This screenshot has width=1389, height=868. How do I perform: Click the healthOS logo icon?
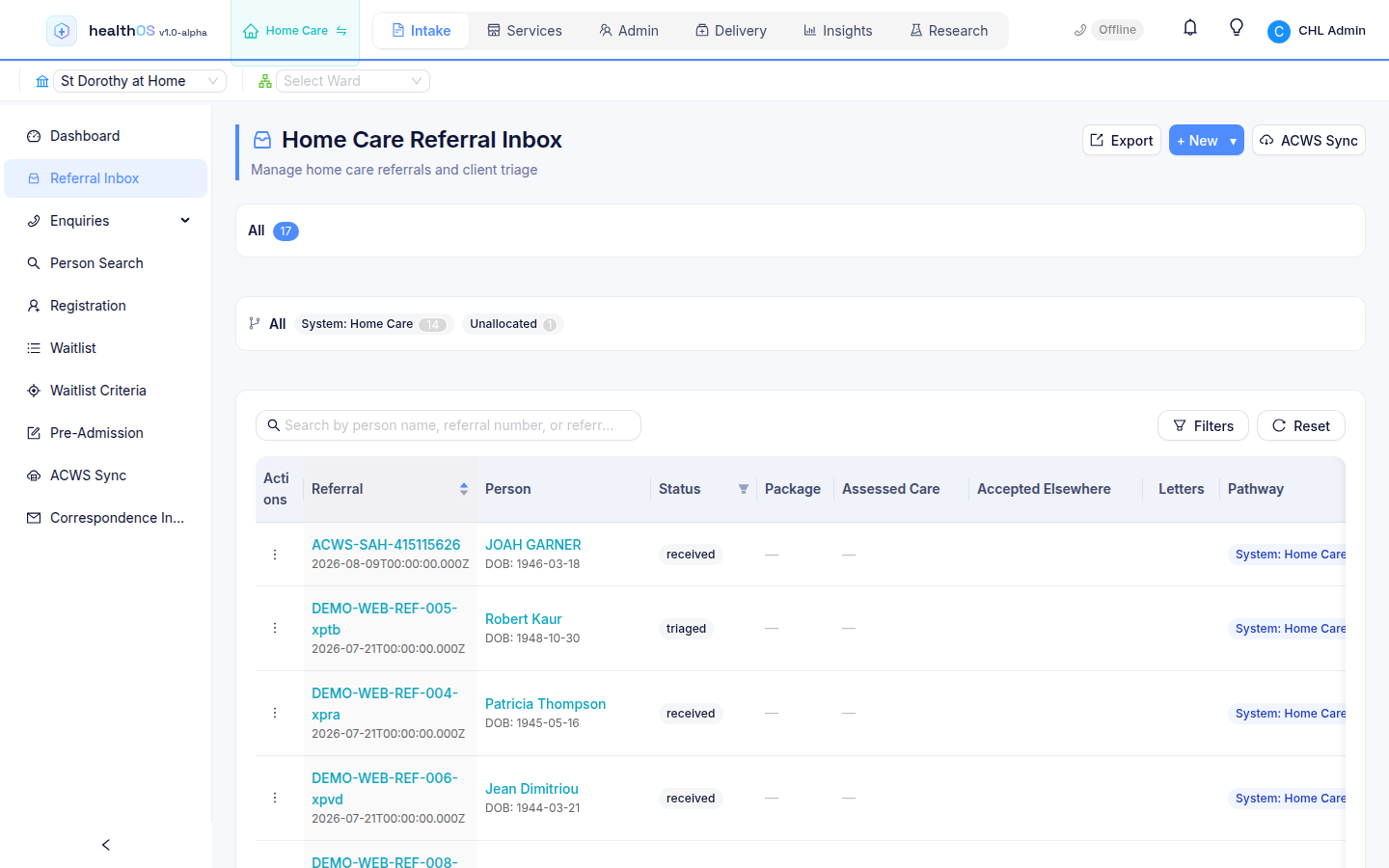point(62,31)
